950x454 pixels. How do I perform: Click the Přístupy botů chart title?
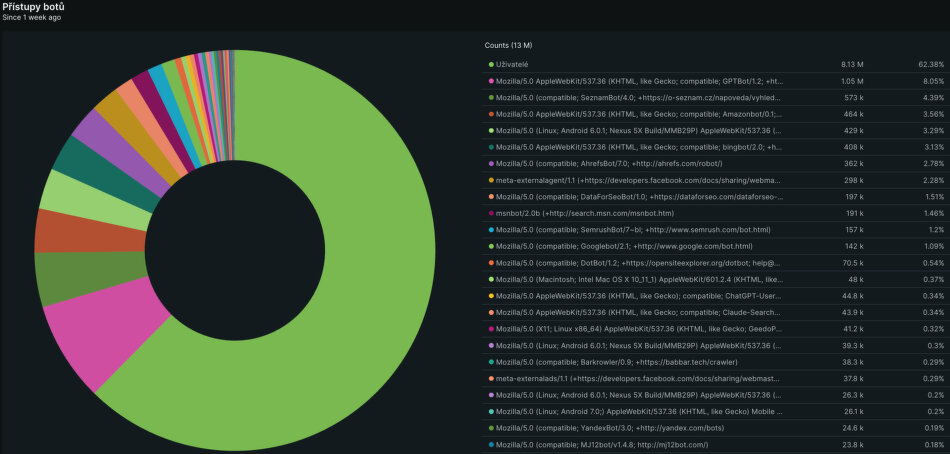(x=33, y=7)
